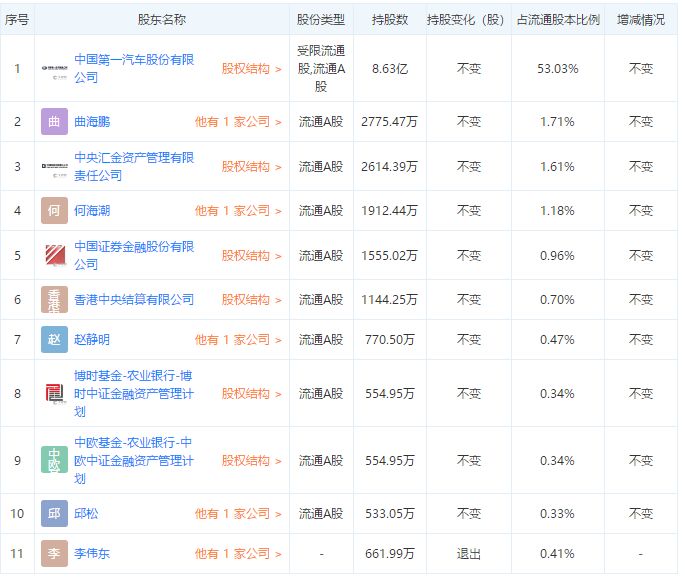685x581 pixels.
Task: Click the red 中国证券金融 logo icon
Action: 55,255
